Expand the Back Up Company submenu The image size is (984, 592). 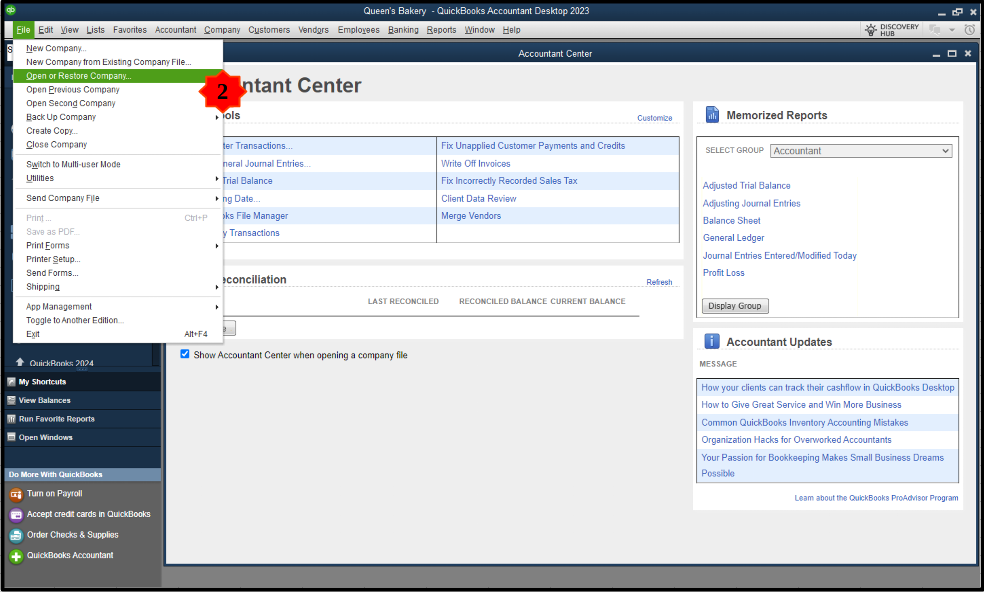(x=217, y=117)
